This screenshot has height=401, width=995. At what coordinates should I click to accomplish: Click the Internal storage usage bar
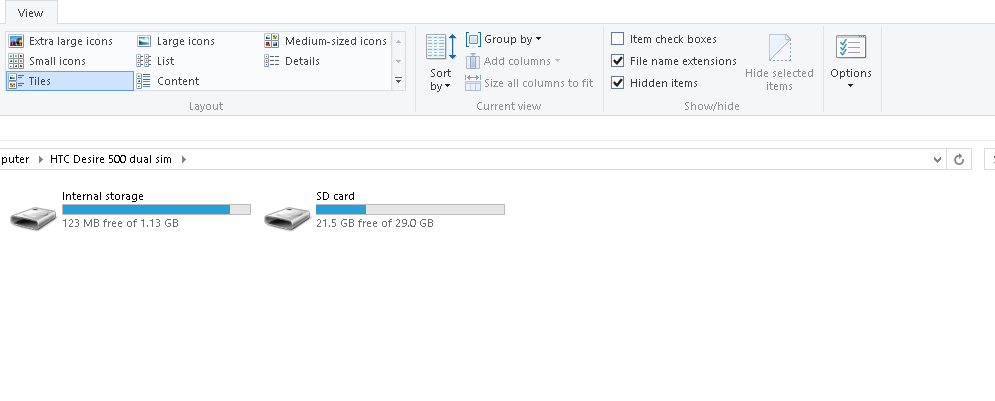pos(156,209)
